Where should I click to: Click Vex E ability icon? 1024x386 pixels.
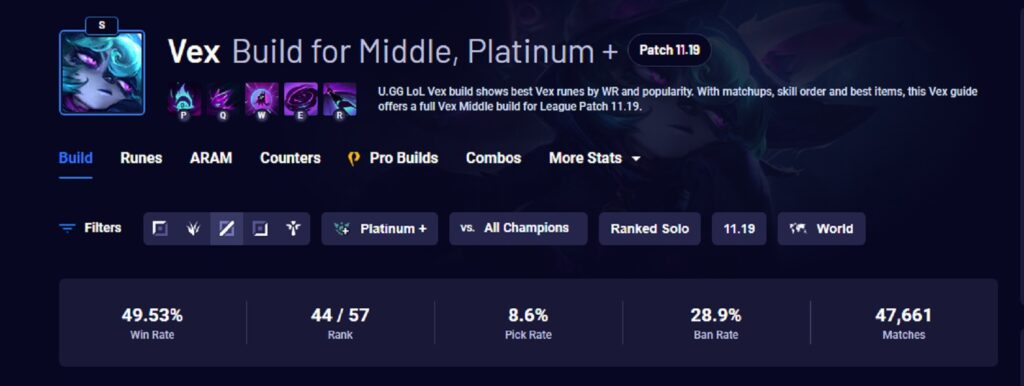(300, 99)
